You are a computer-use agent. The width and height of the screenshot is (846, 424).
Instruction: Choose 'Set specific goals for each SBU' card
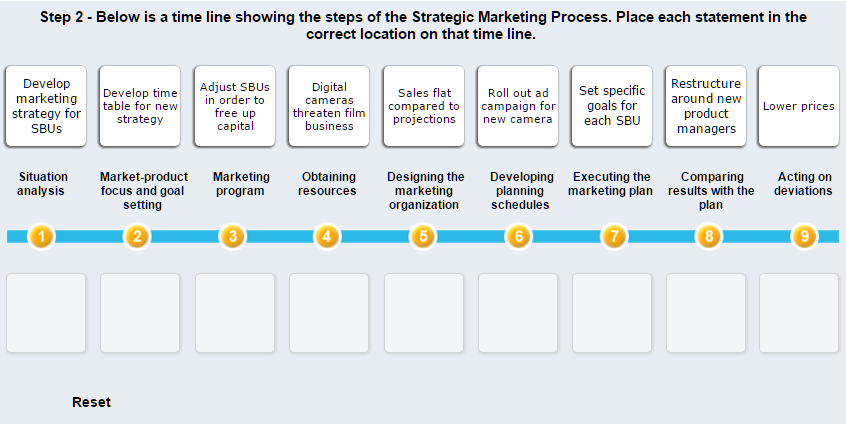point(611,106)
